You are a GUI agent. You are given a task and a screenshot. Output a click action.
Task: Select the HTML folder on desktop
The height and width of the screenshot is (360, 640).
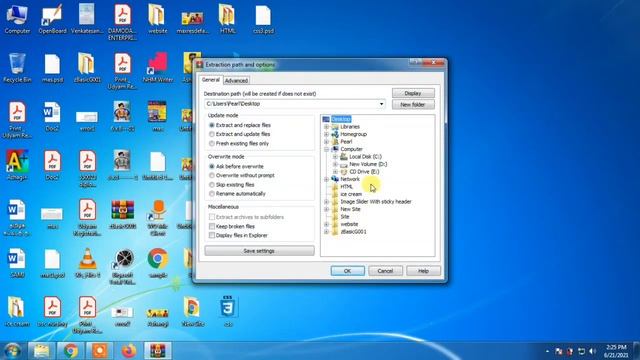point(227,19)
